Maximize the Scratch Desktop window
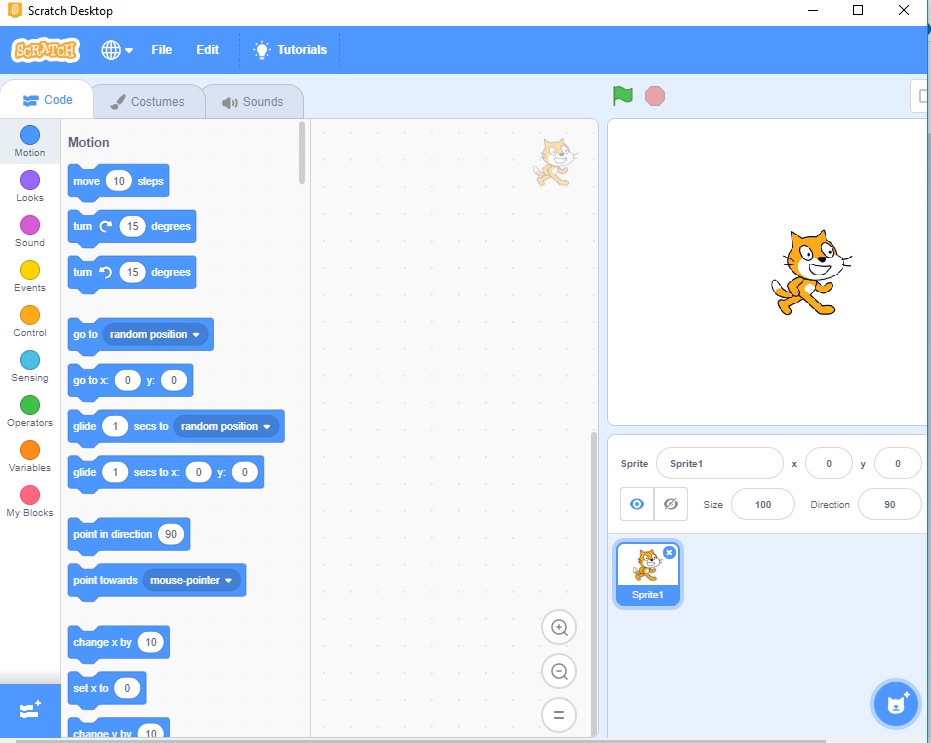931x743 pixels. (858, 10)
